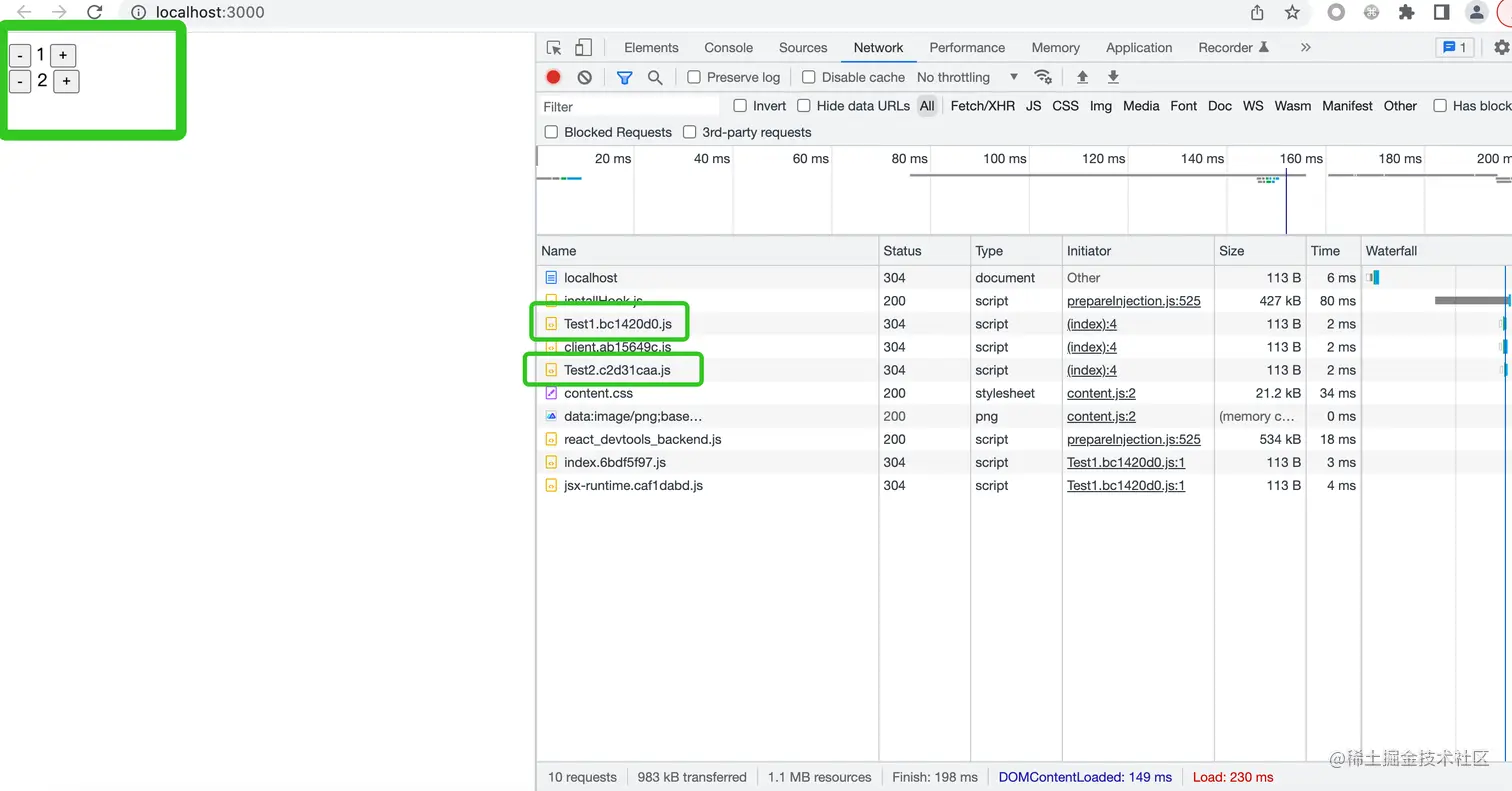Open the DevTools settings gear
Screen dimensions: 1512x791
coord(1501,47)
